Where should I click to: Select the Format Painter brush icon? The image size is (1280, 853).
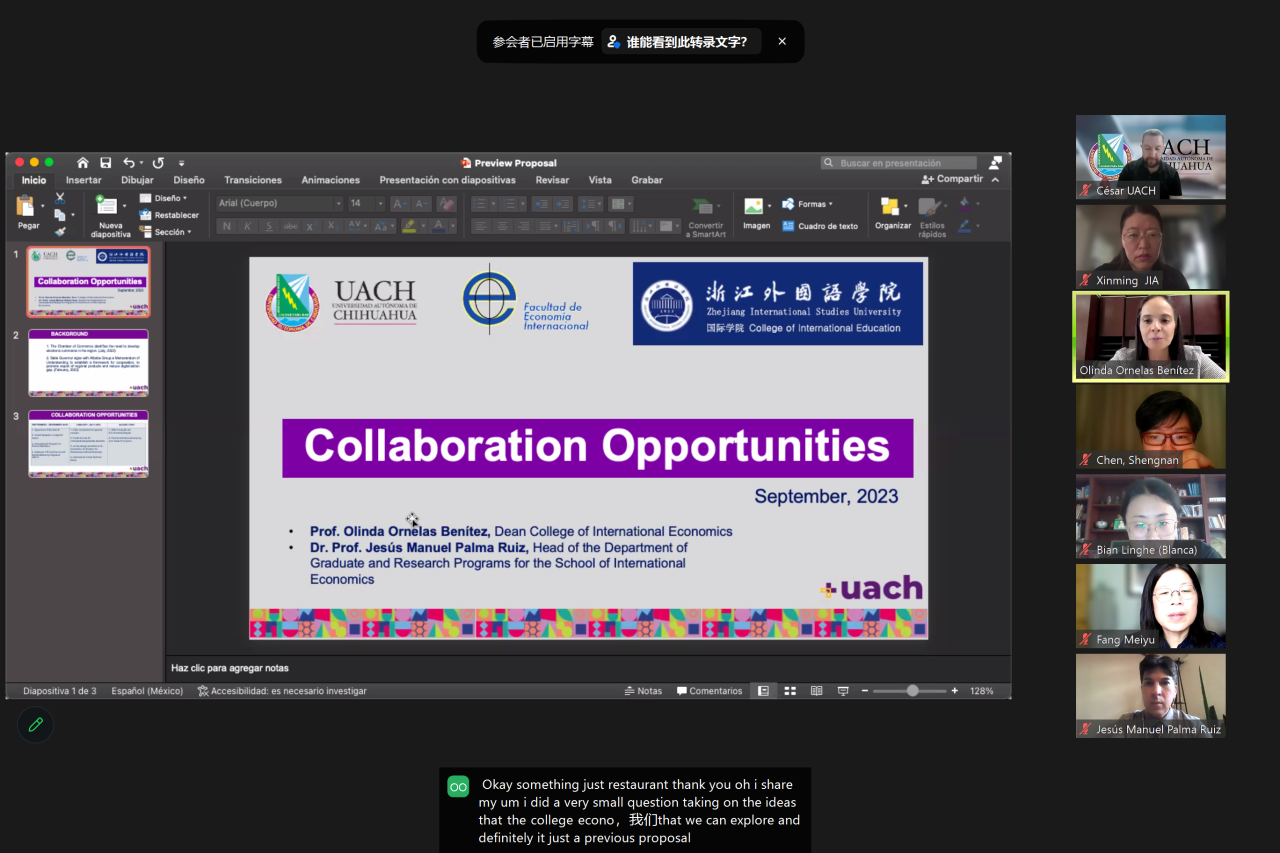tap(60, 231)
